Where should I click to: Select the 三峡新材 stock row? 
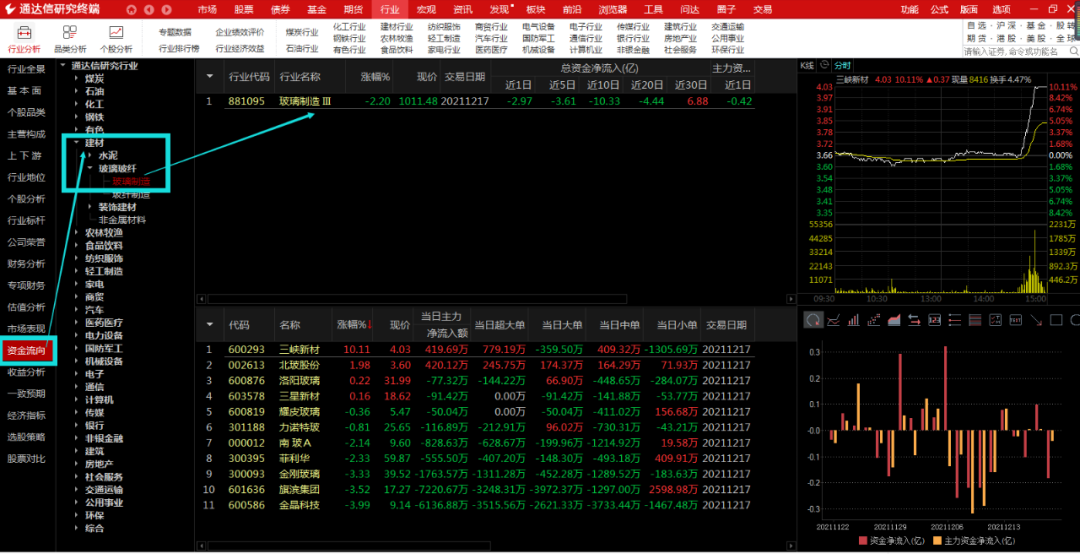pyautogui.click(x=475, y=349)
